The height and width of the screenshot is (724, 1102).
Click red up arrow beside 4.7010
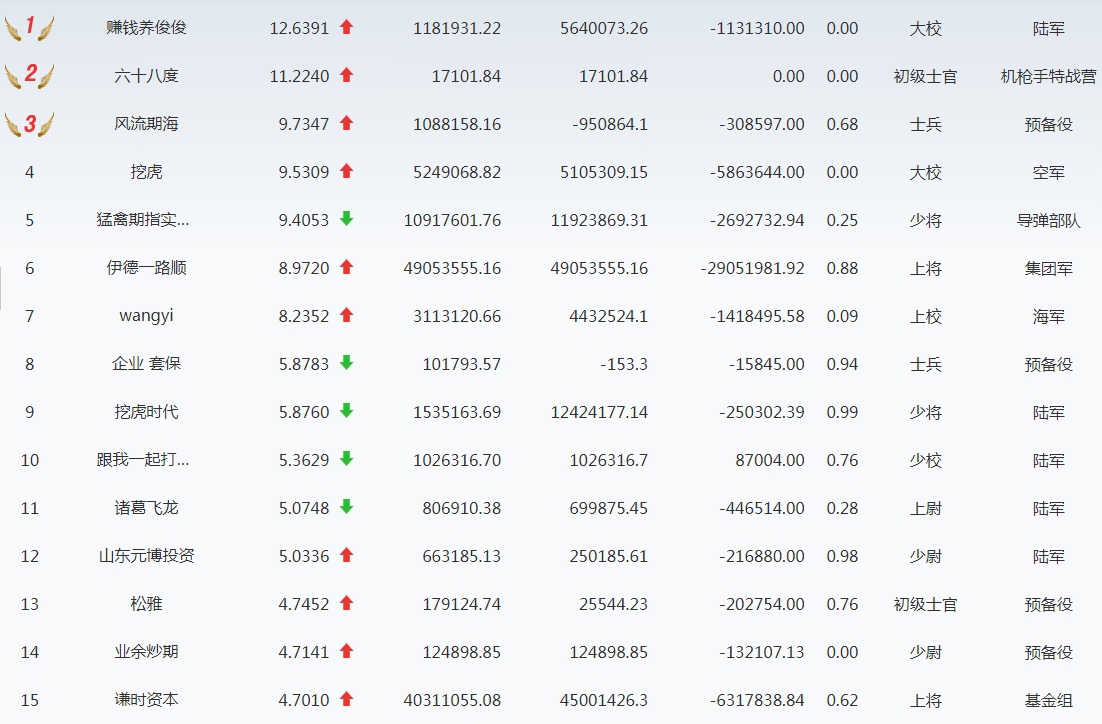(x=346, y=699)
